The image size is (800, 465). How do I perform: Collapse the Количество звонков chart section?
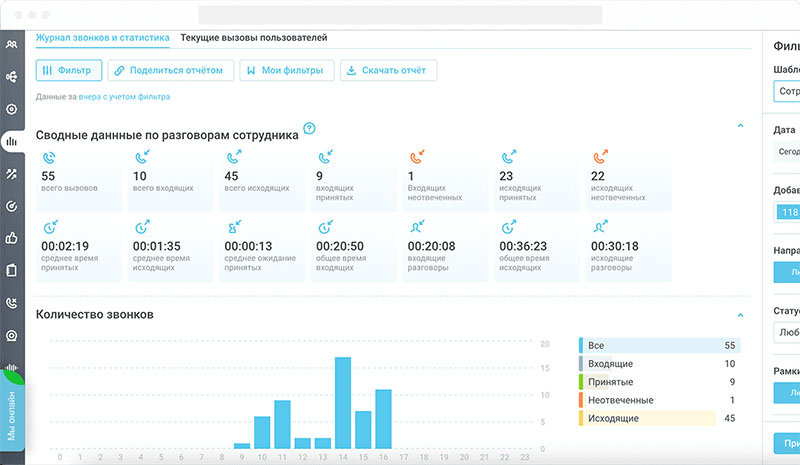[740, 315]
